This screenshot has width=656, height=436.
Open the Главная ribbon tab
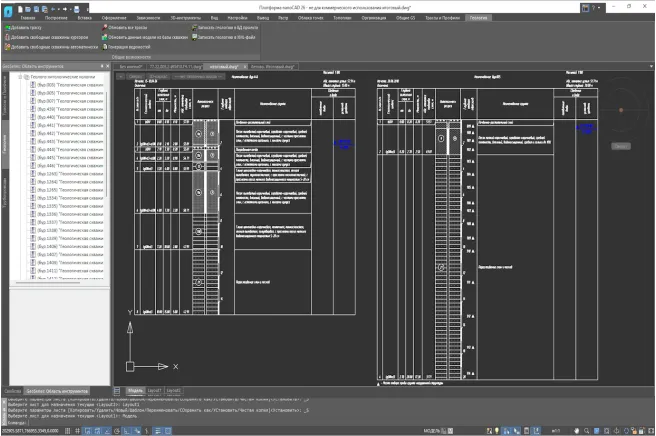point(26,18)
